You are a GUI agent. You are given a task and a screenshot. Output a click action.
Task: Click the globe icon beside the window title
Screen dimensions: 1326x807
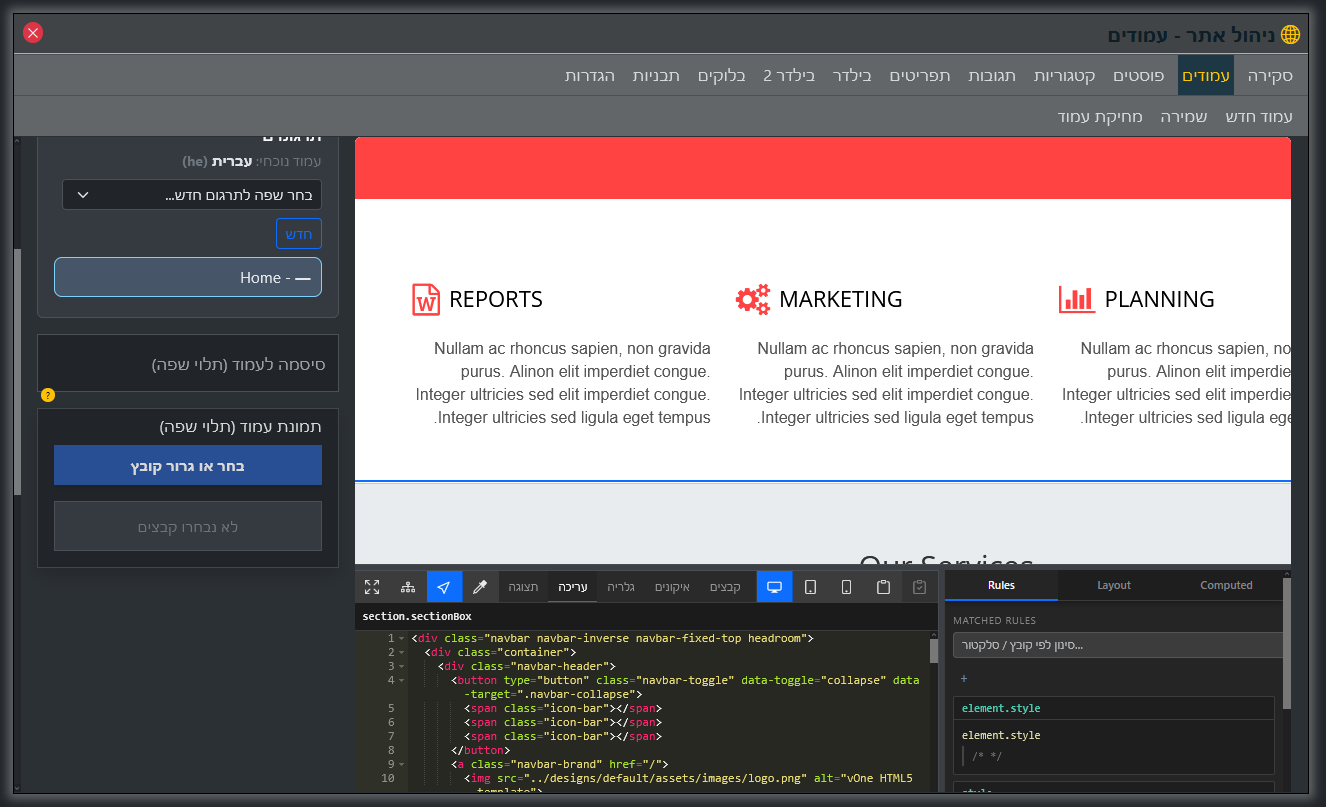pyautogui.click(x=1291, y=35)
